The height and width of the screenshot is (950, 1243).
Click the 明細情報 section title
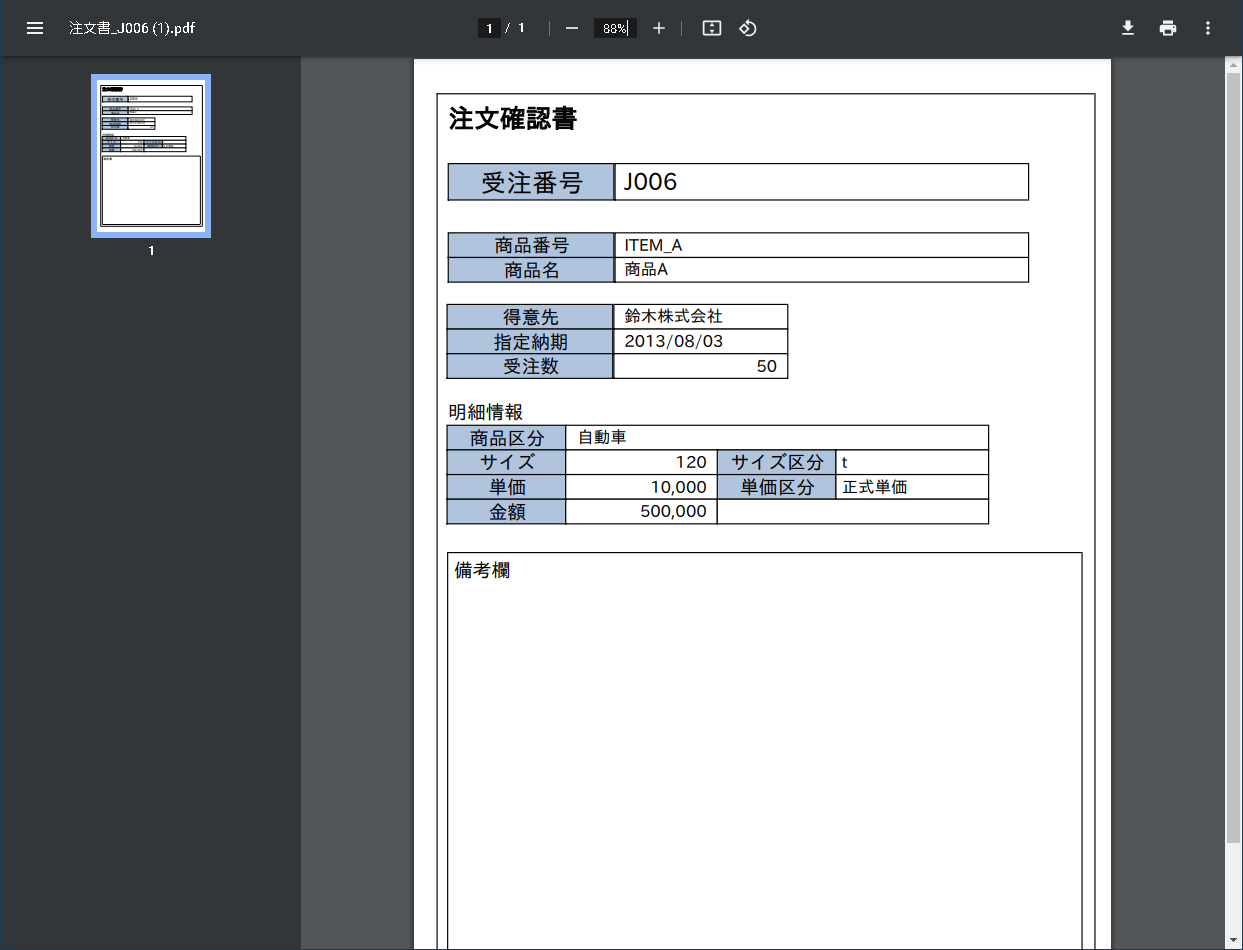[x=486, y=412]
